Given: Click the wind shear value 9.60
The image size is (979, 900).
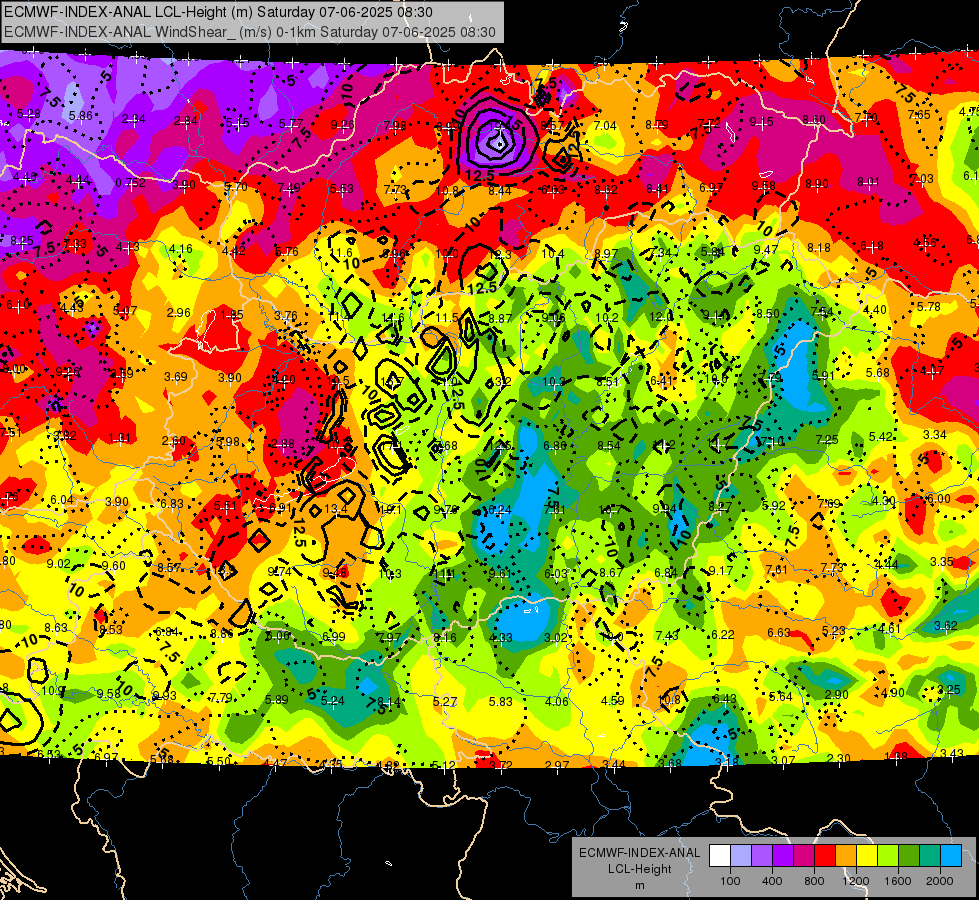Looking at the screenshot, I should 114,566.
